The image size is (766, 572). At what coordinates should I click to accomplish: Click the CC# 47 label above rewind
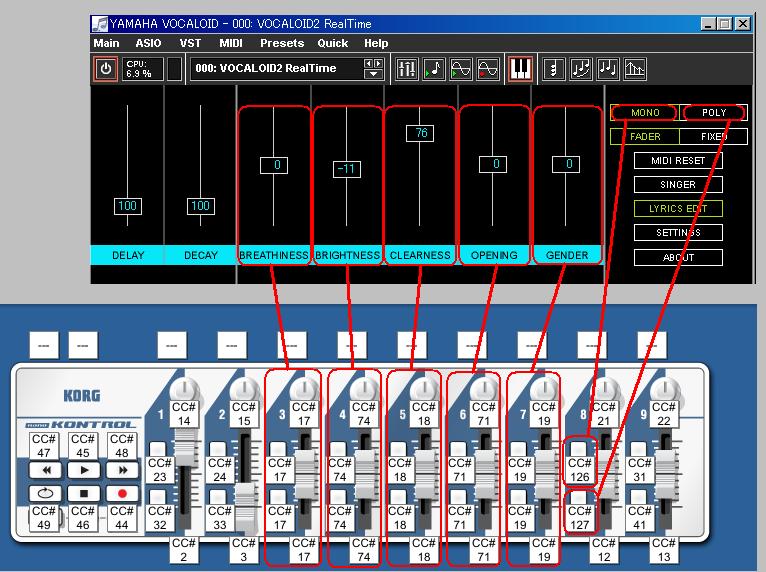[x=43, y=446]
